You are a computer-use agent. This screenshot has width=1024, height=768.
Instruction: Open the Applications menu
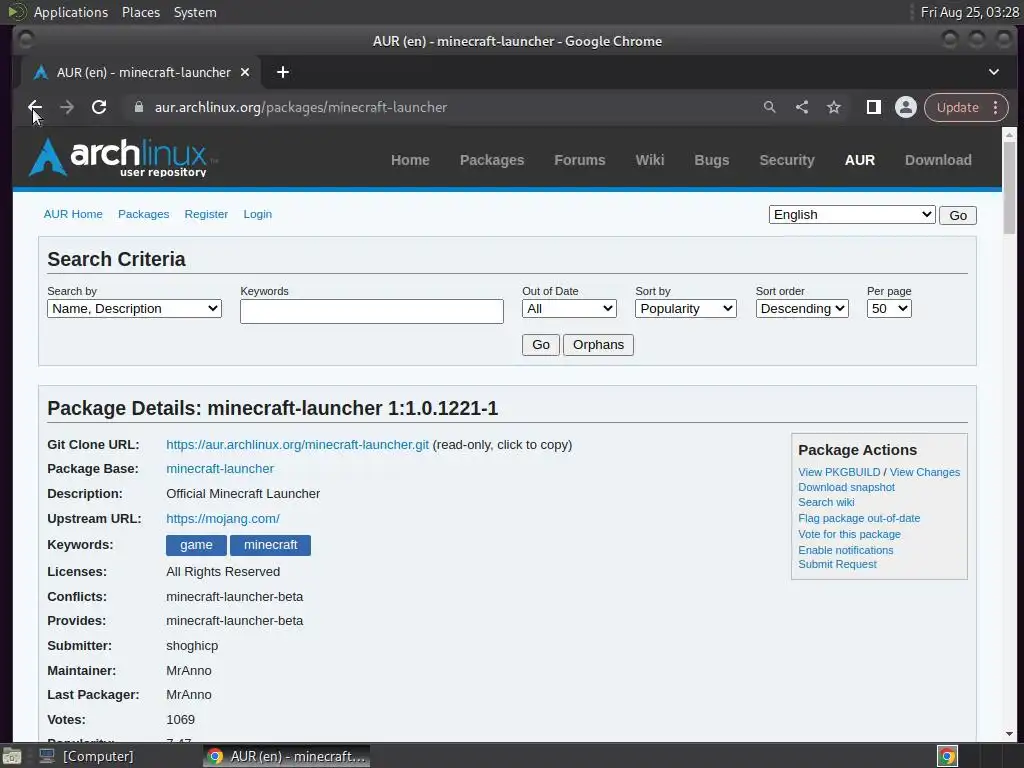tap(71, 12)
